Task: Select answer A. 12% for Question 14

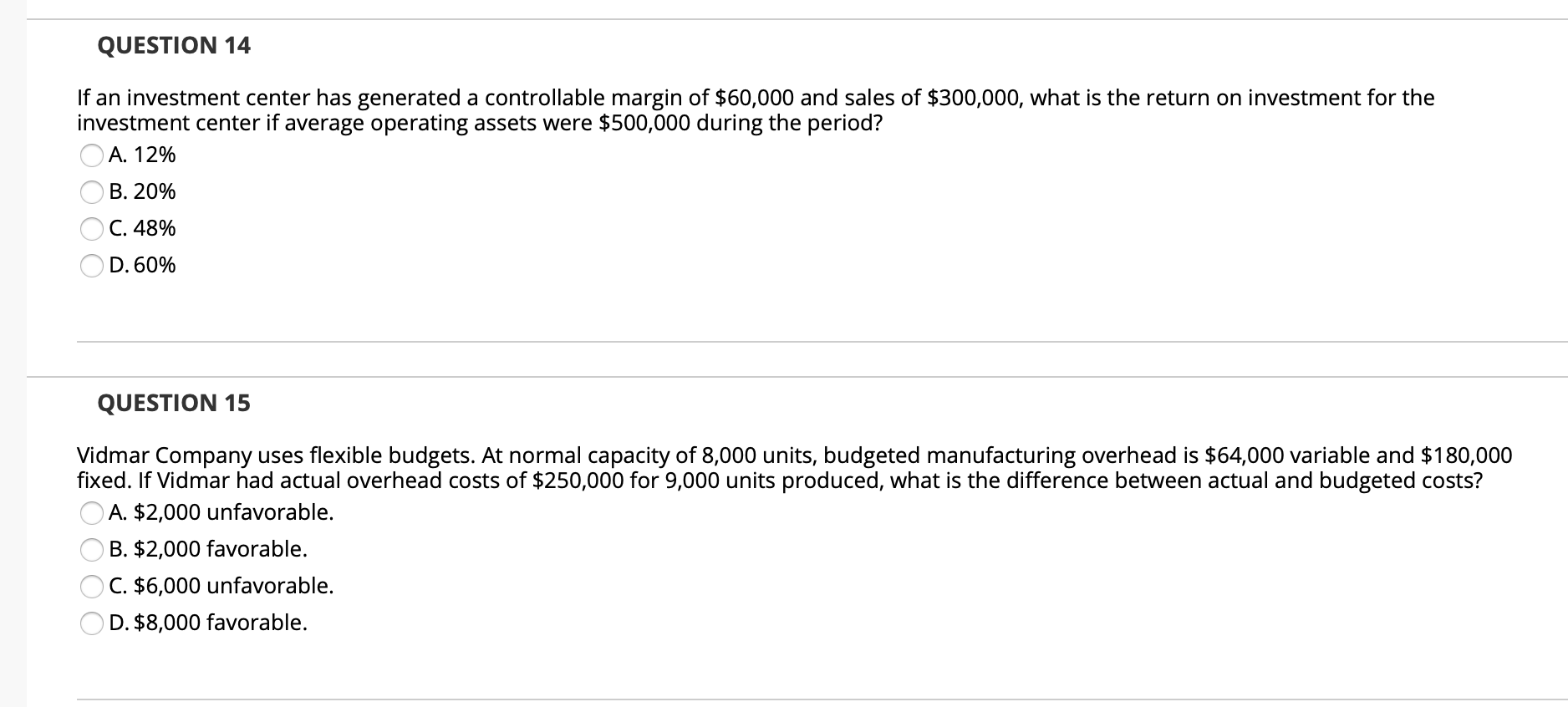Action: [x=140, y=155]
